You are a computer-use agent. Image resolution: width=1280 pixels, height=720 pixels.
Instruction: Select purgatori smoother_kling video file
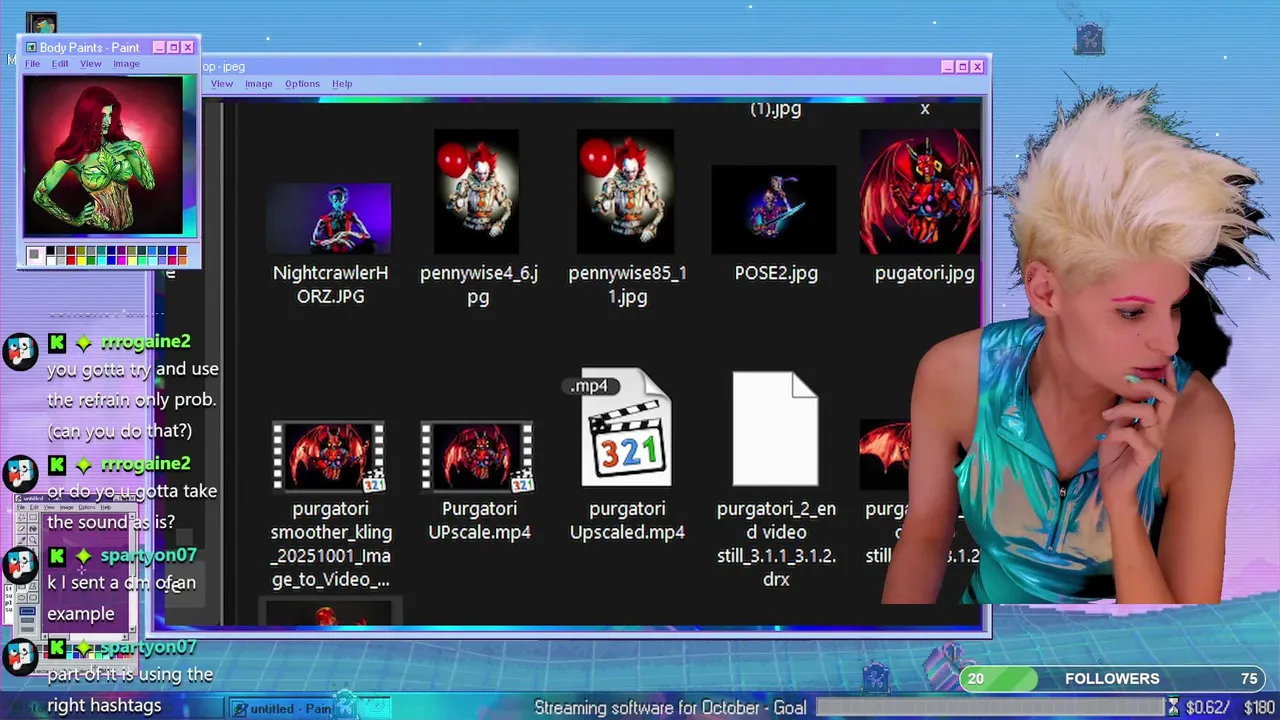(x=330, y=457)
